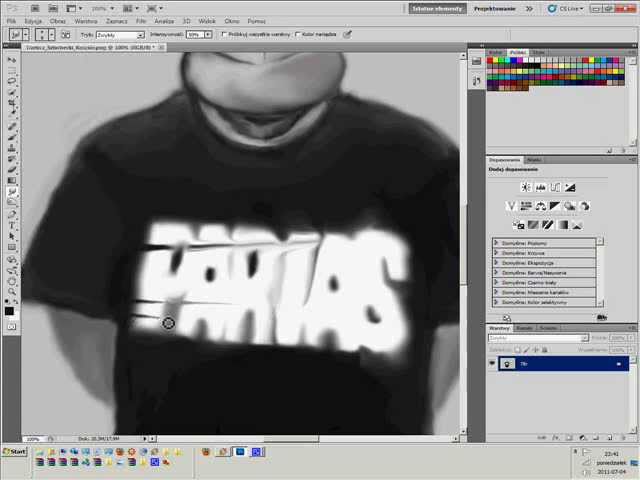Add a Channel Mixer adjustment

pyautogui.click(x=584, y=206)
